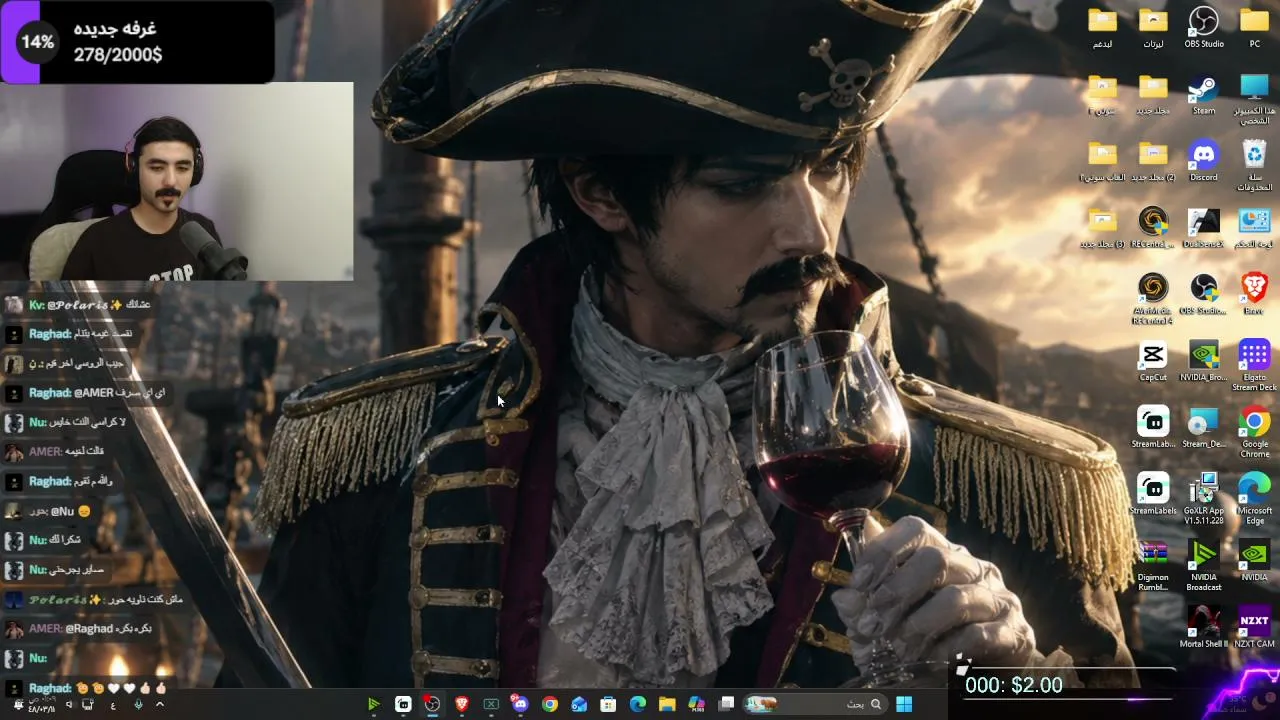Image resolution: width=1280 pixels, height=720 pixels.
Task: Open AVerMedia RECentral 4 shortcut
Action: tap(1152, 298)
